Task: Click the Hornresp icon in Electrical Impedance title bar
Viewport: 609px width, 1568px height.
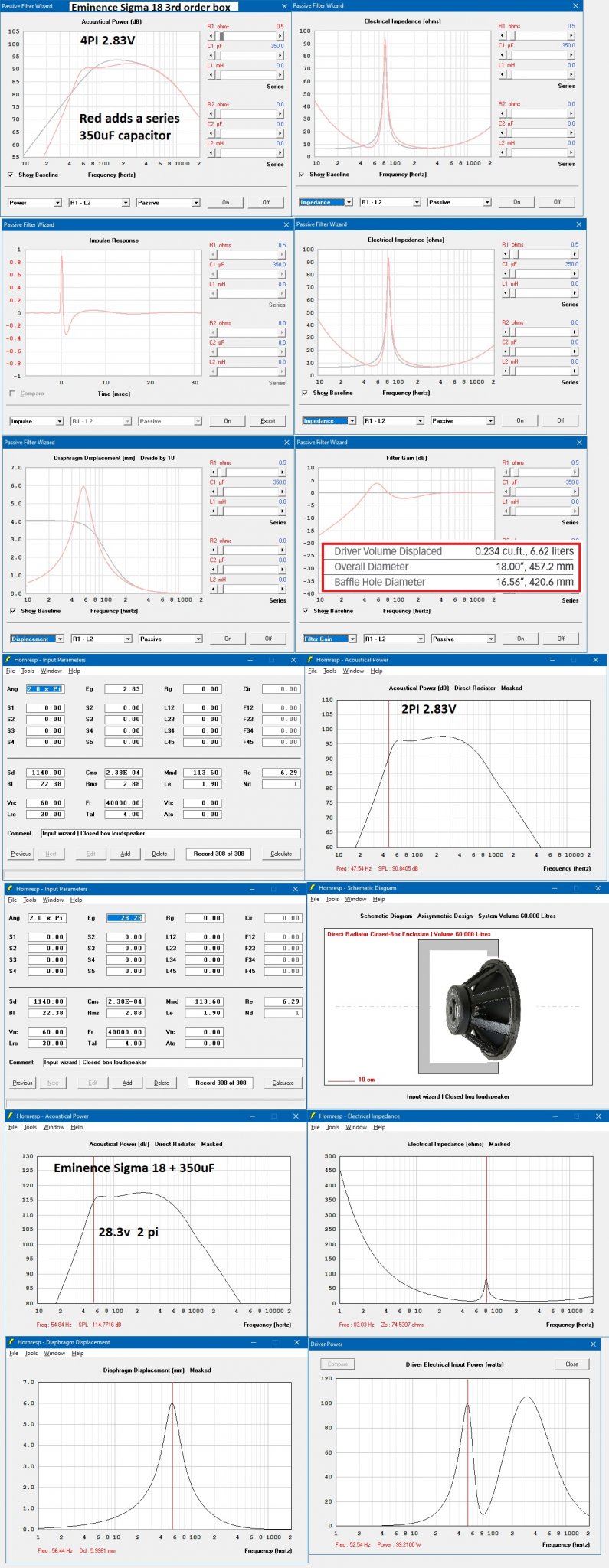Action: 313,1116
